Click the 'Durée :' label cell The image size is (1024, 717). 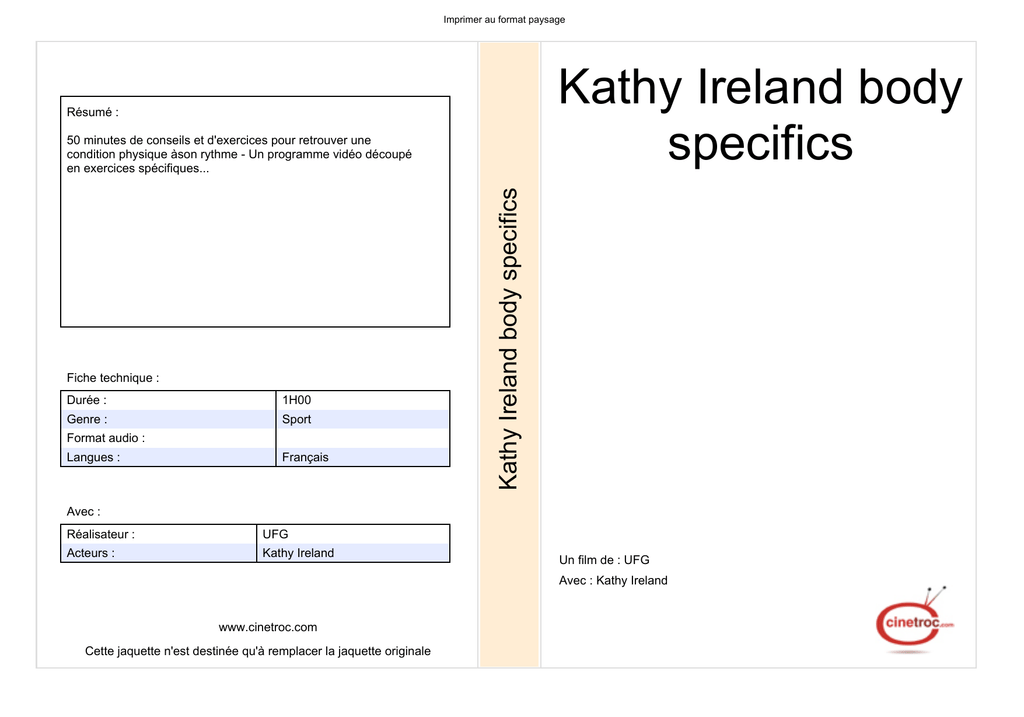(168, 400)
